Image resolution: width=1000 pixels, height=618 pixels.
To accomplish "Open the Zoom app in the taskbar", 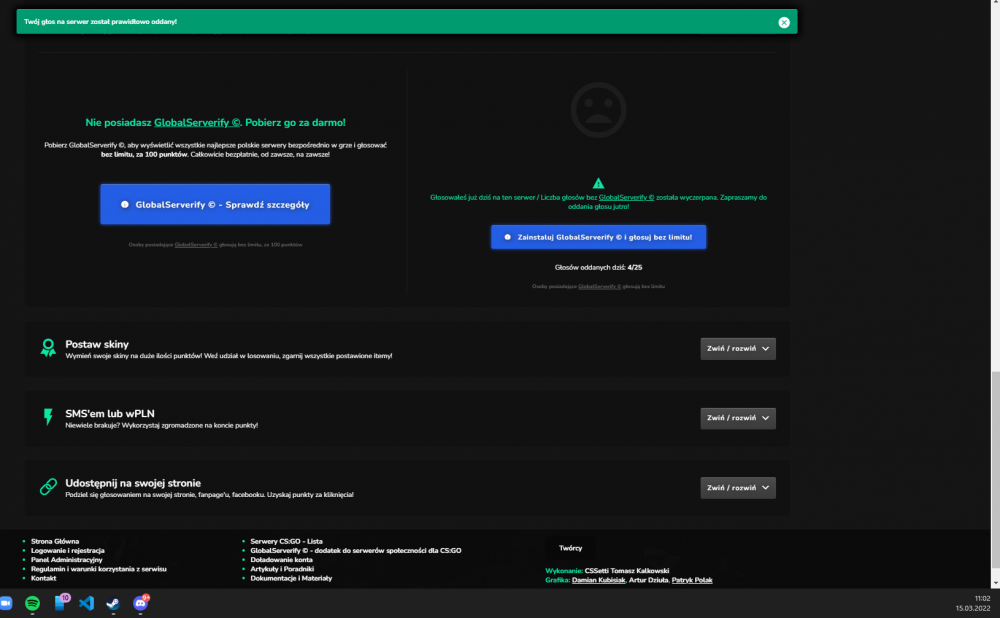I will (6, 603).
